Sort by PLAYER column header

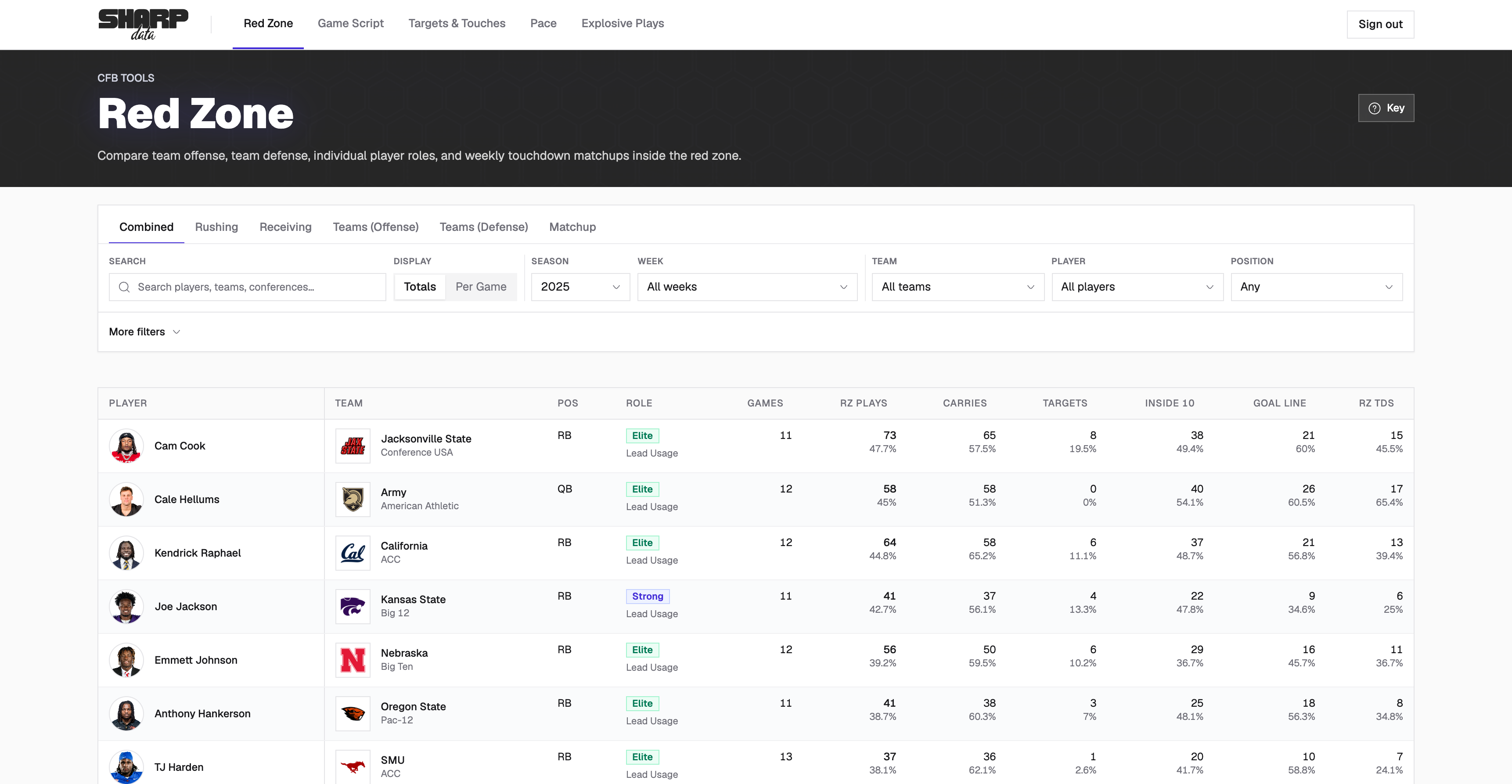[128, 403]
